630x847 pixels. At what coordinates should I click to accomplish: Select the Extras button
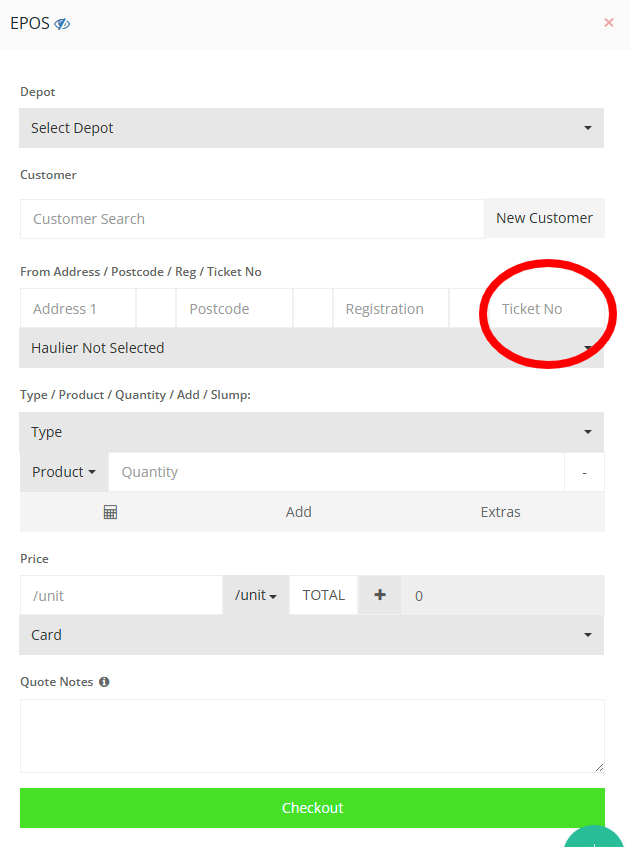[500, 512]
